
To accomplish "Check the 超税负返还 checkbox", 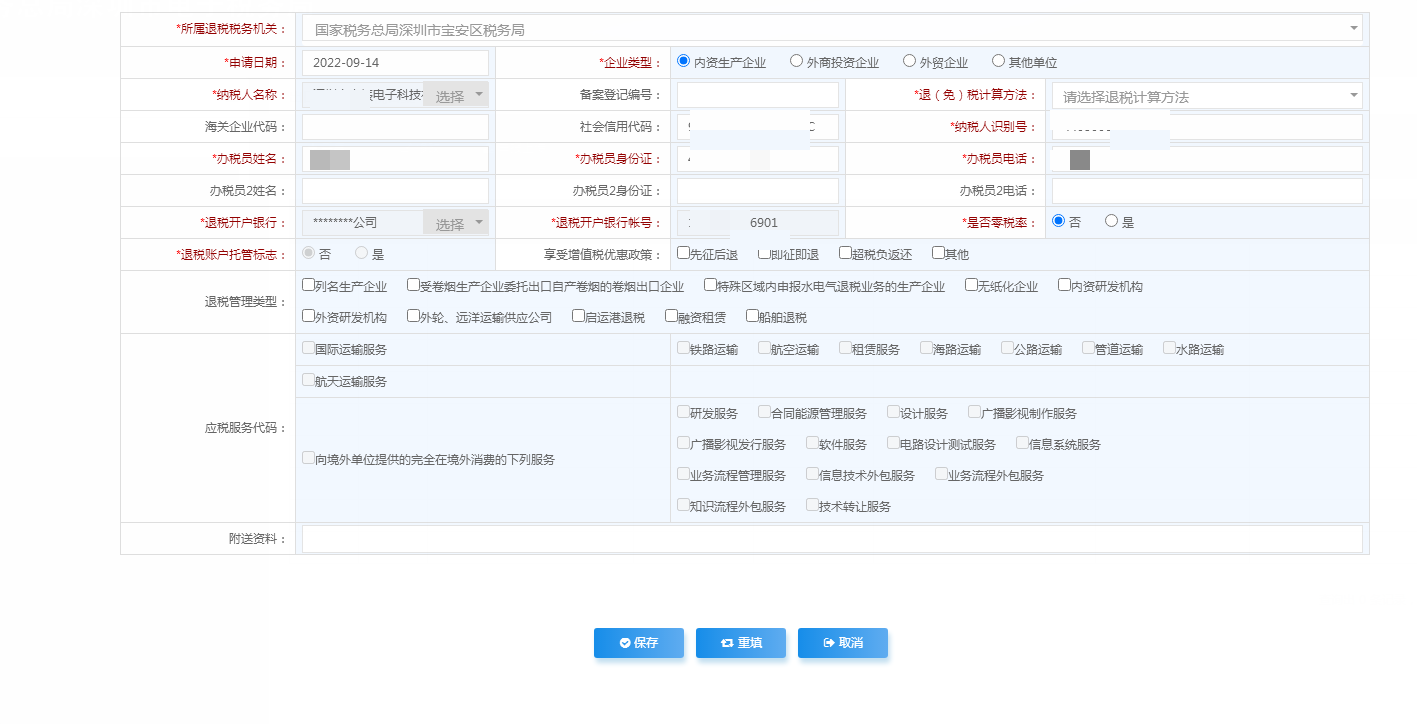I will coord(845,253).
